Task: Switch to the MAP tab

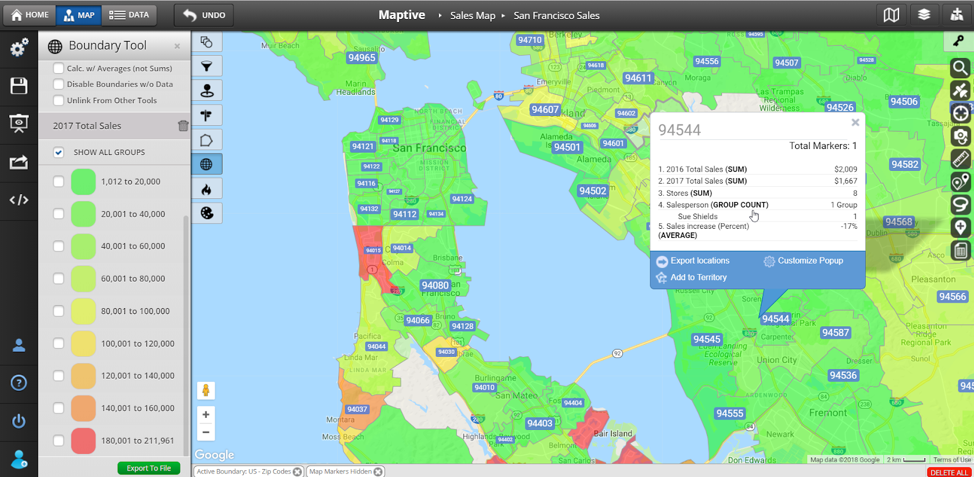Action: coord(78,15)
